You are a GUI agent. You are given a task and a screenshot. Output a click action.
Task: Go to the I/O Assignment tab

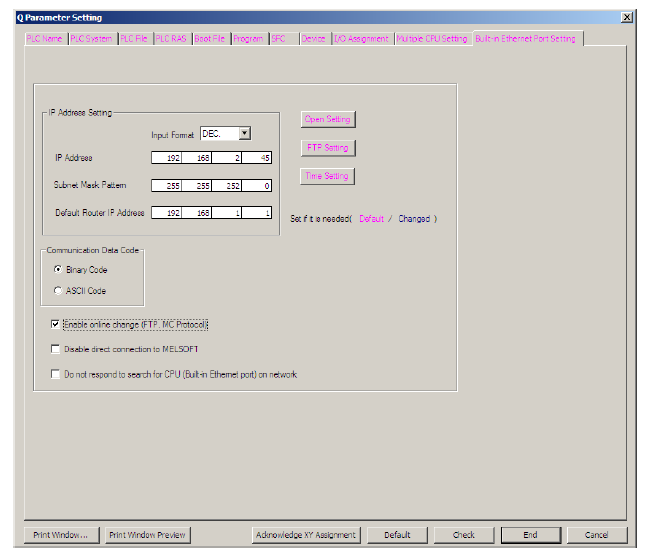(x=362, y=39)
